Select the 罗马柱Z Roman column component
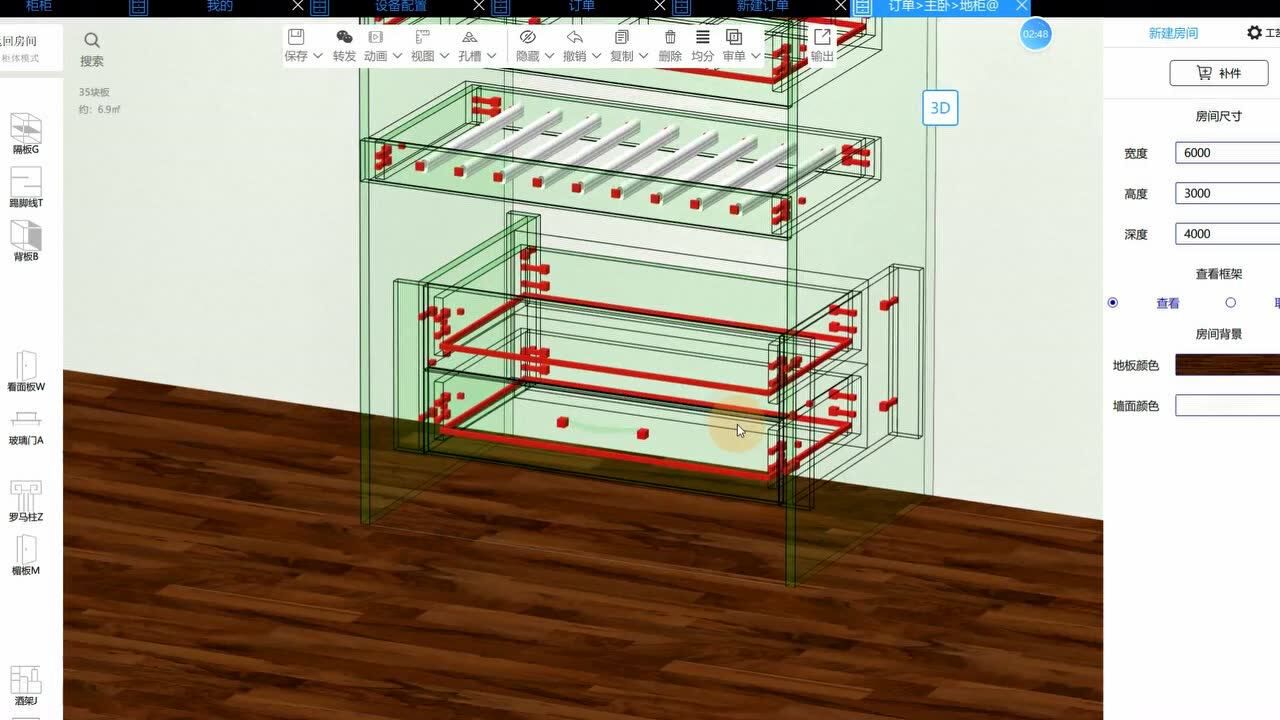 [x=26, y=502]
